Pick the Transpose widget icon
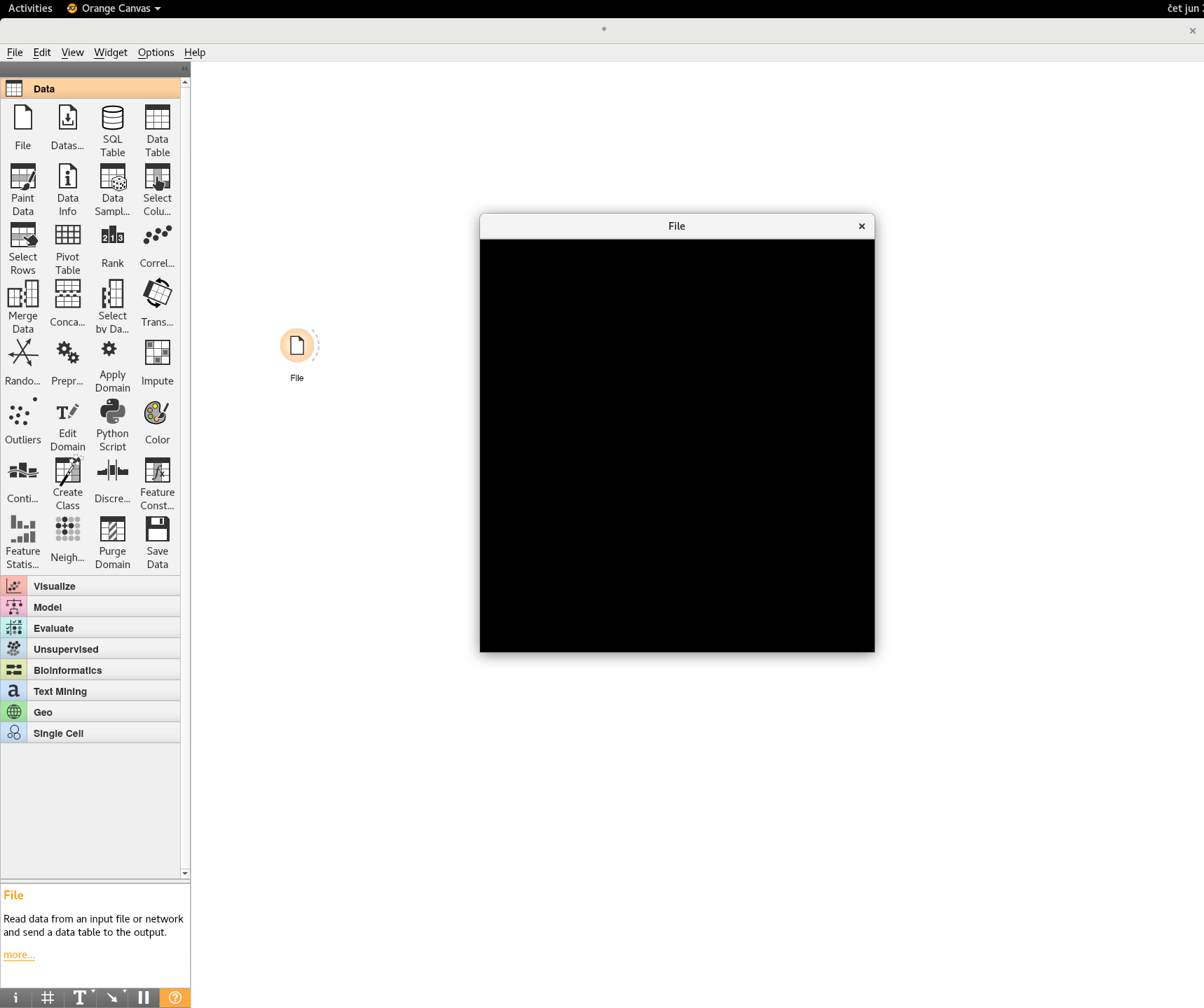This screenshot has width=1204, height=1008. (x=158, y=294)
